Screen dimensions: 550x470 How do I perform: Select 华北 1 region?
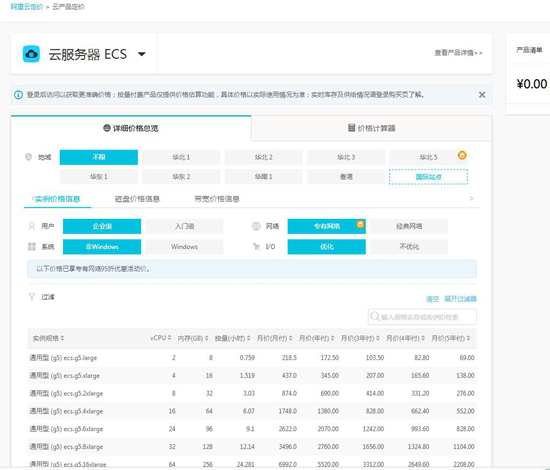181,157
